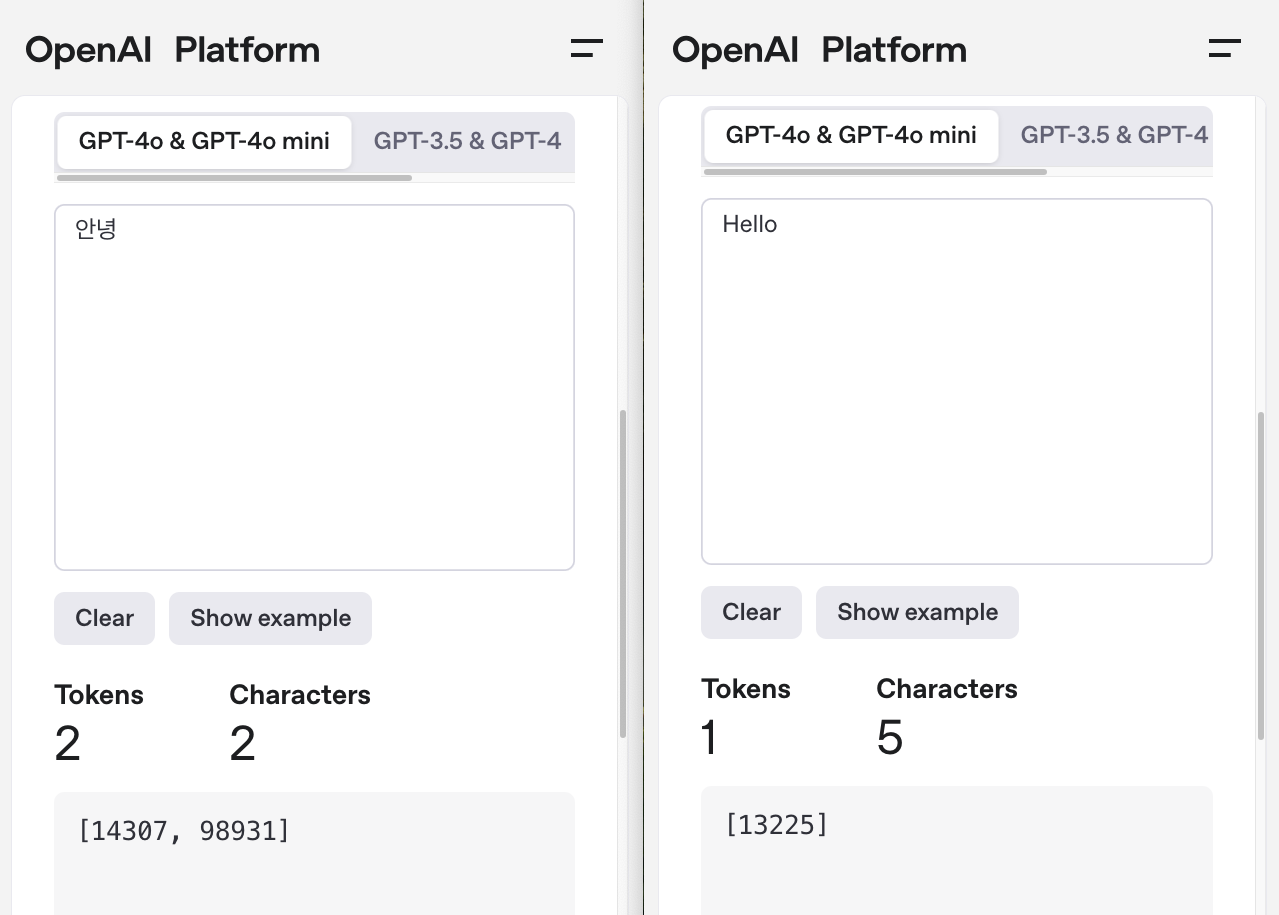Click the token count 1 in right window
This screenshot has width=1279, height=915.
tap(710, 738)
